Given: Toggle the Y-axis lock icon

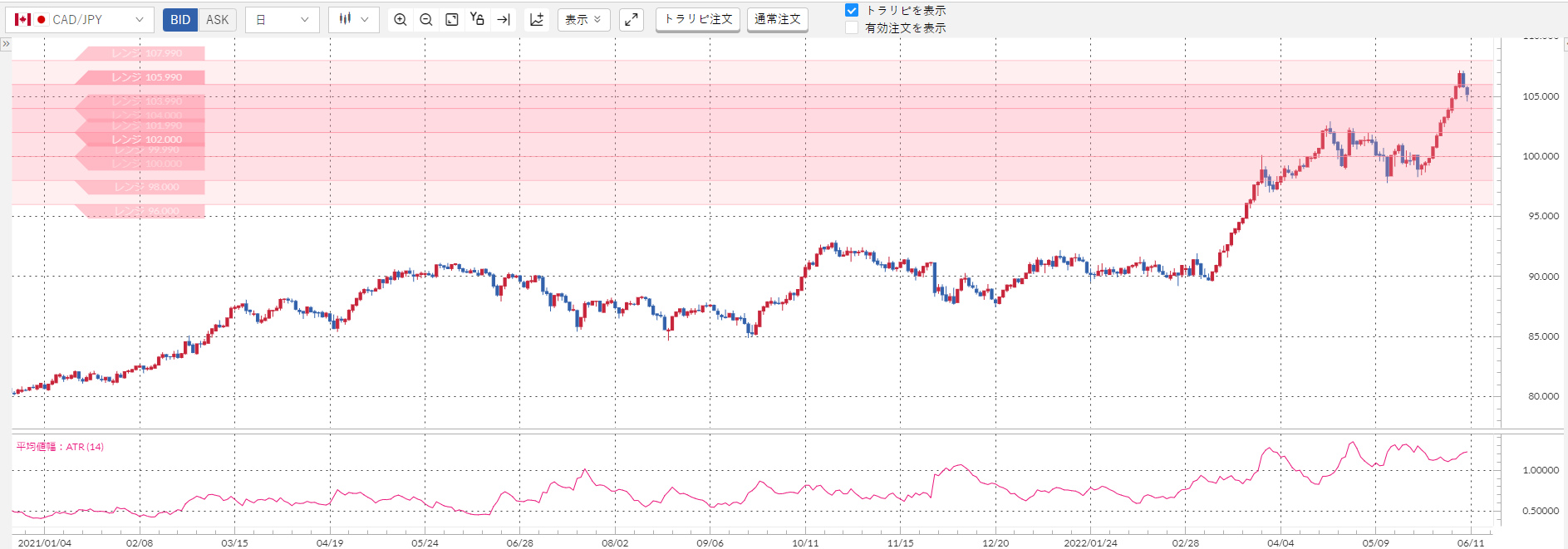Looking at the screenshot, I should pyautogui.click(x=477, y=19).
